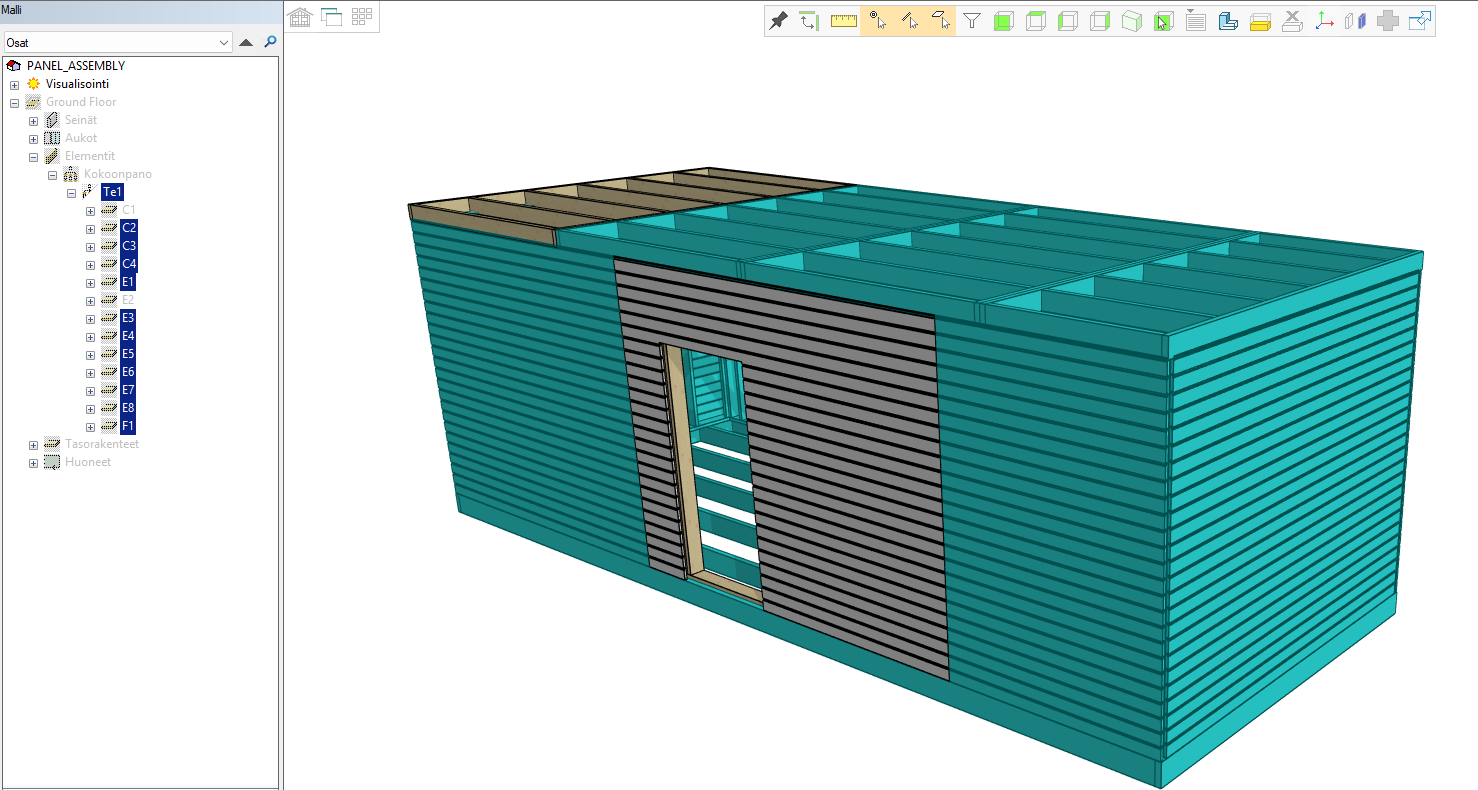Click the rotate-coordinate arrows toolbar icon
Image resolution: width=1478 pixels, height=790 pixels.
coord(809,21)
